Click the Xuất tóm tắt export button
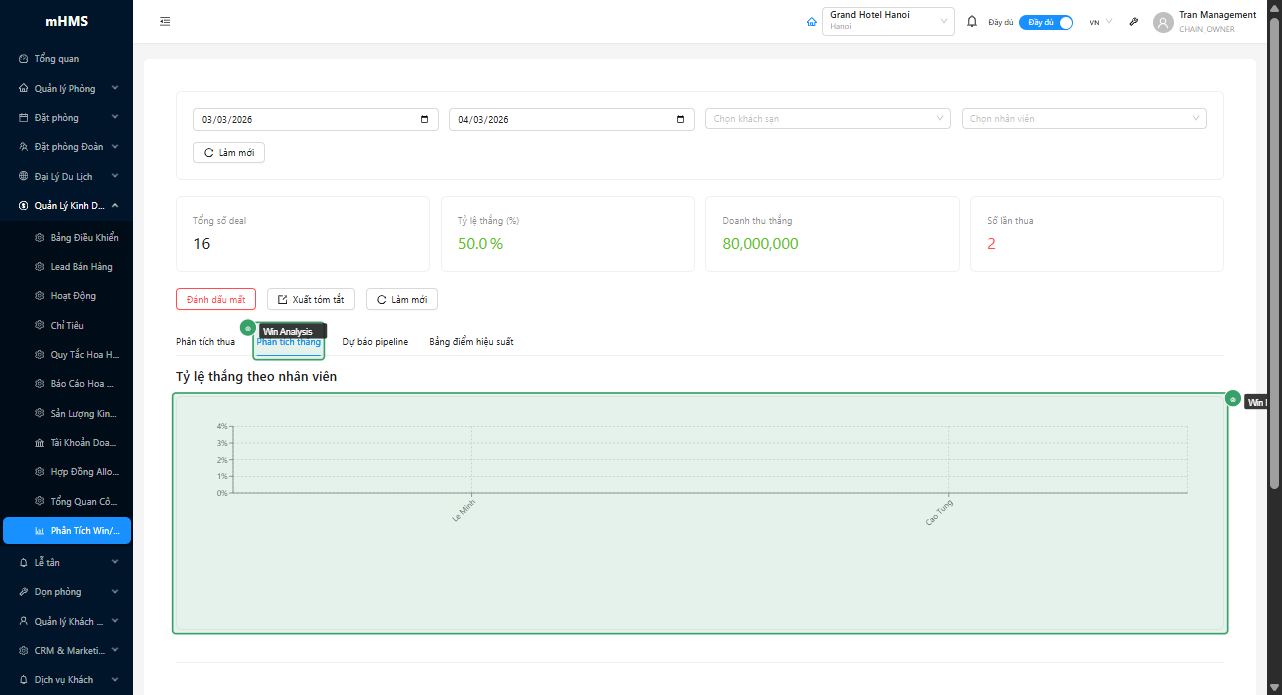The height and width of the screenshot is (695, 1282). pyautogui.click(x=310, y=300)
